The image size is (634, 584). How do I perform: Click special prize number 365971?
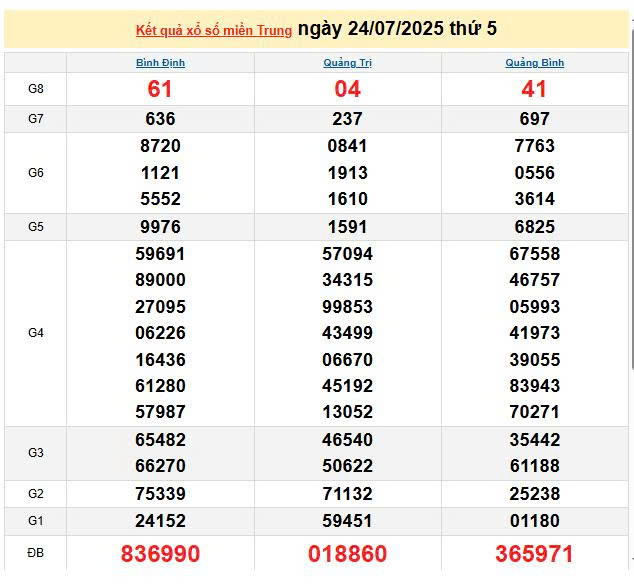coord(534,554)
